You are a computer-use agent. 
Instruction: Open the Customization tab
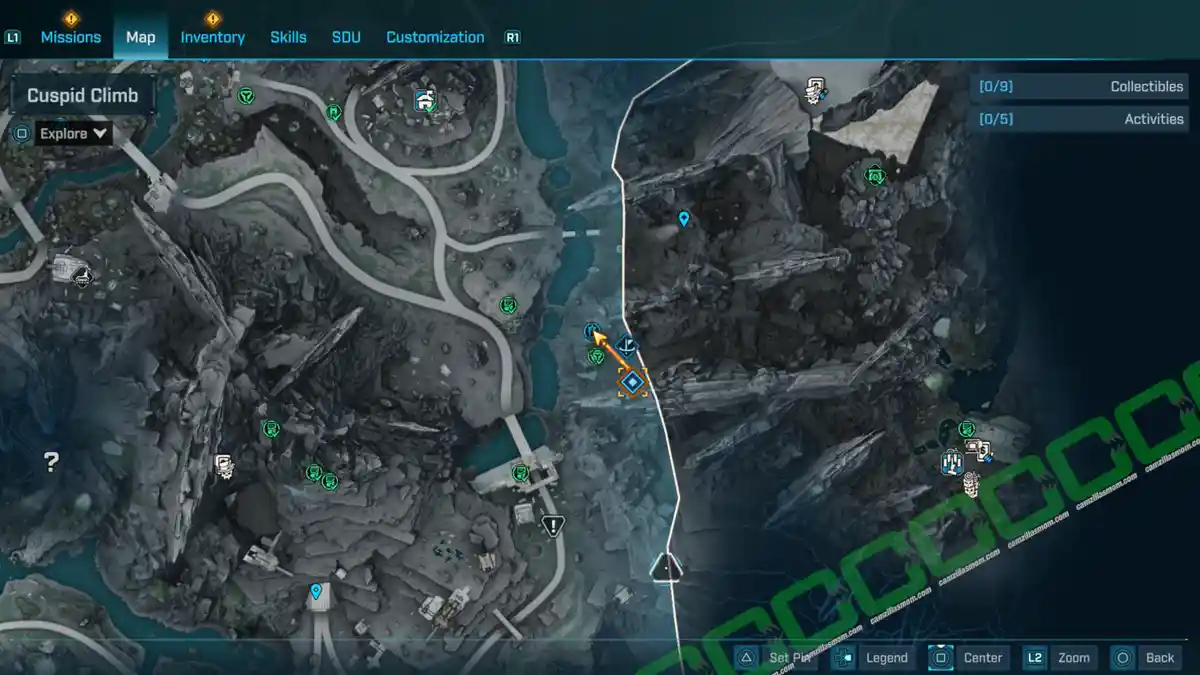[435, 37]
